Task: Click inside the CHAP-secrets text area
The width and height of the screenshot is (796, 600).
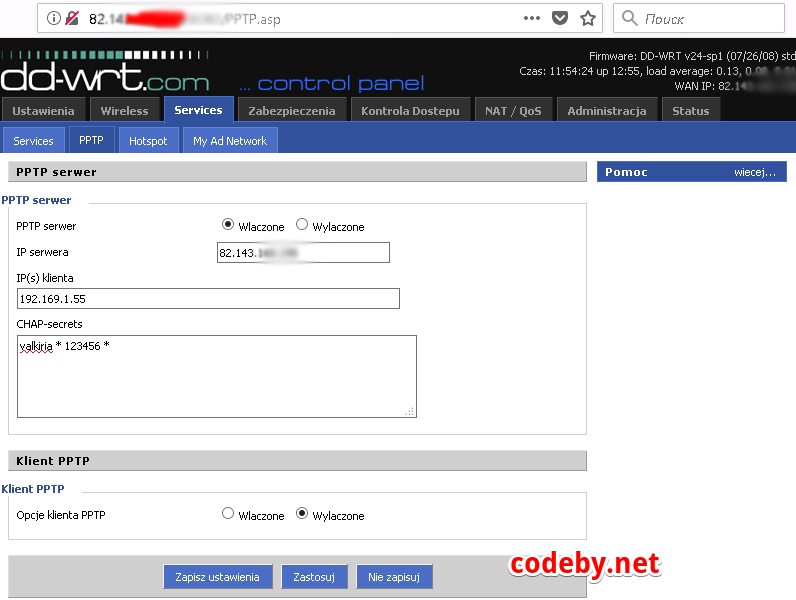Action: point(216,376)
